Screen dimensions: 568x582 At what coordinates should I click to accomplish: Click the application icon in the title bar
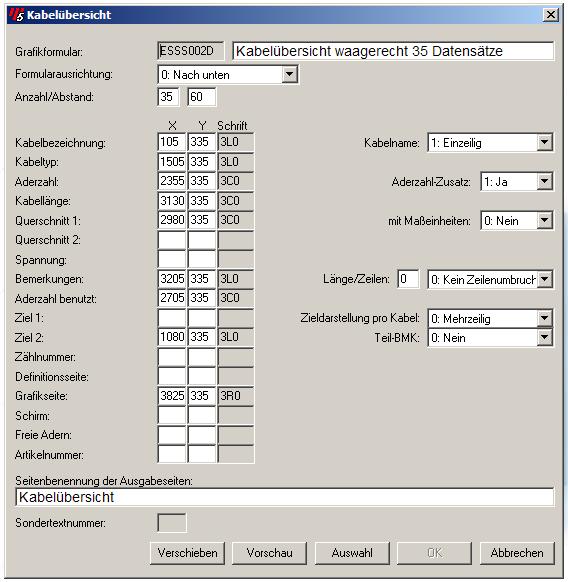coord(16,15)
